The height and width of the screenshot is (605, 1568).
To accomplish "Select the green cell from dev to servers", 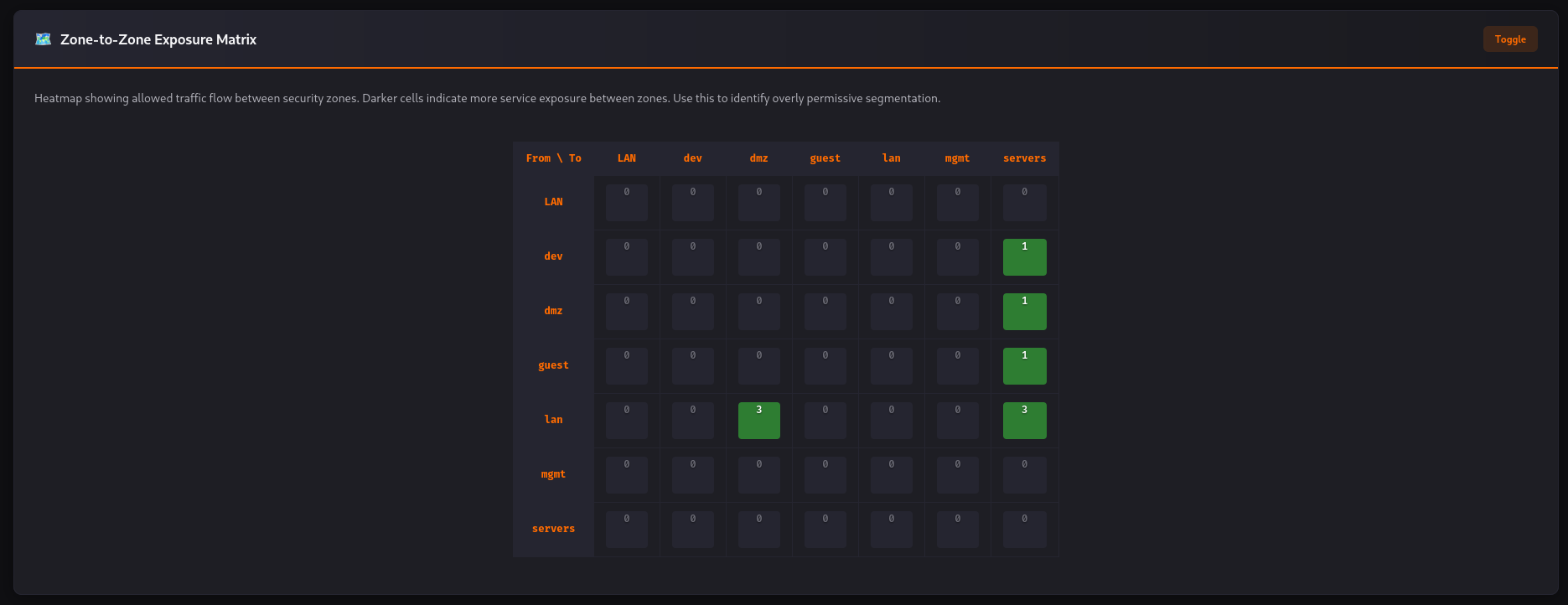I will pyautogui.click(x=1024, y=257).
